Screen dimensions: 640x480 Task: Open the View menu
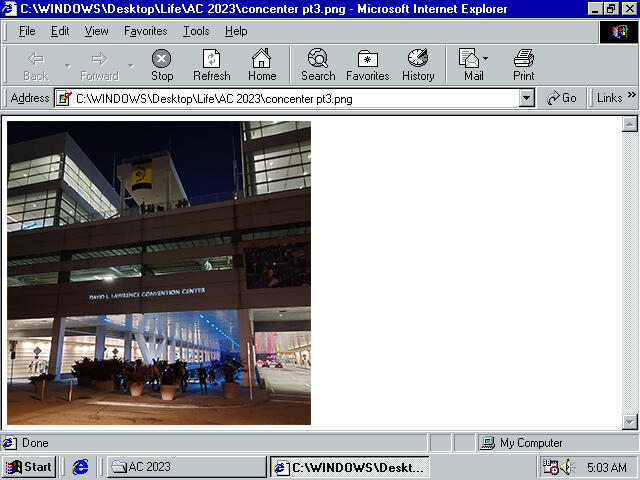(96, 31)
